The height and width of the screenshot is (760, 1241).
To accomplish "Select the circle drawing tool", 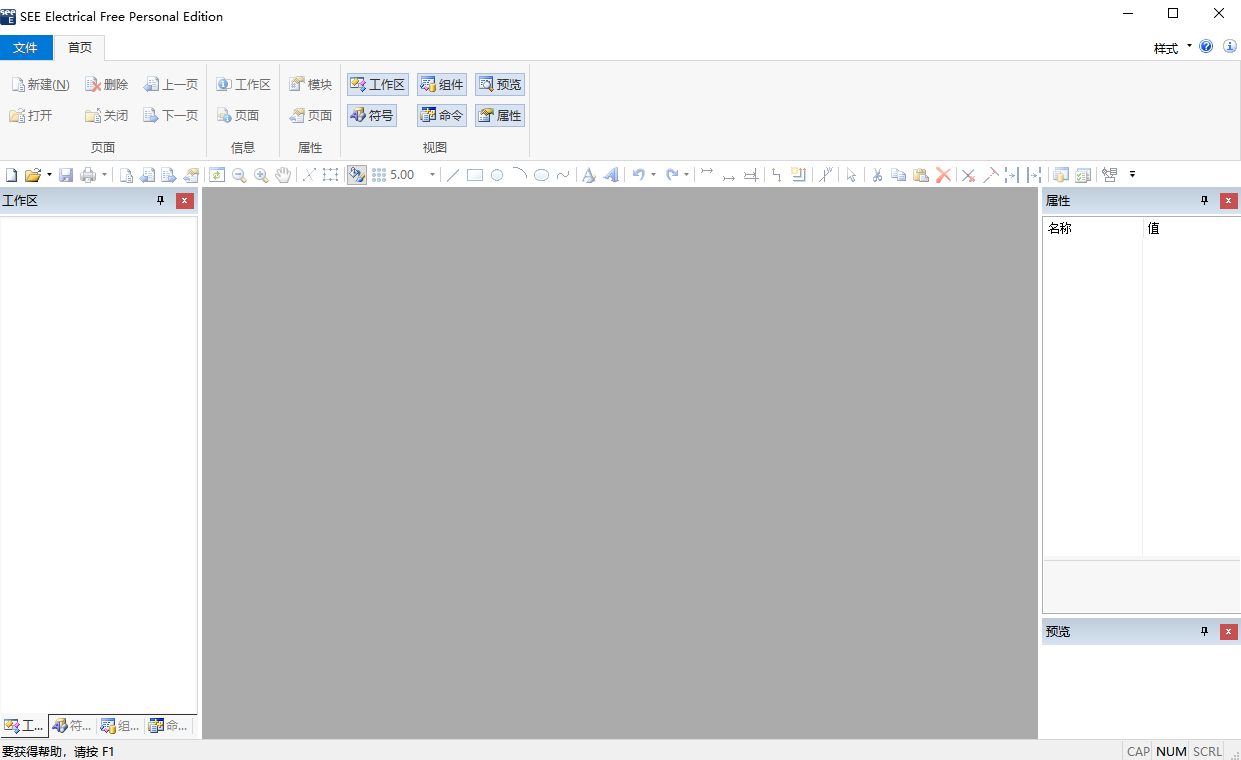I will (497, 175).
